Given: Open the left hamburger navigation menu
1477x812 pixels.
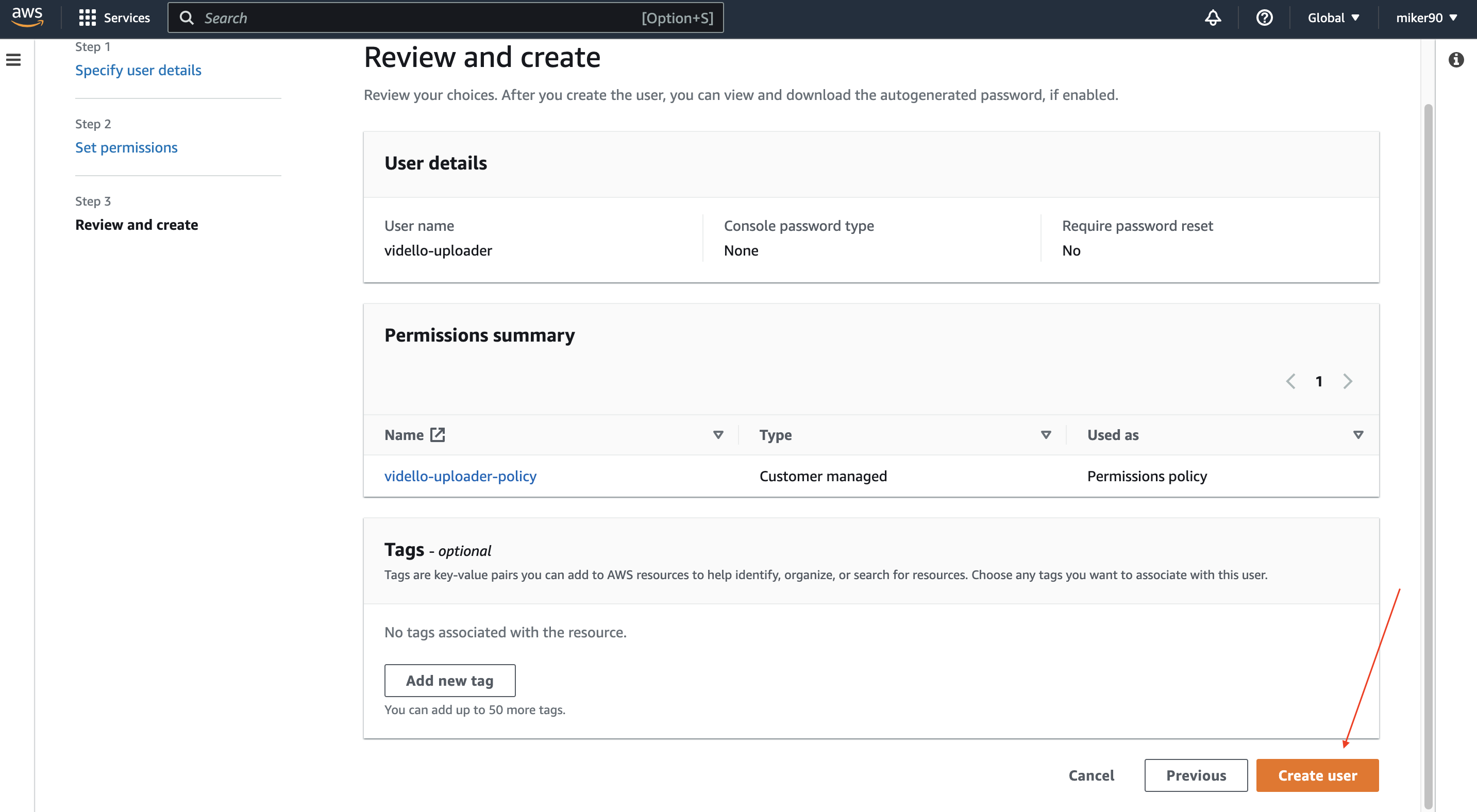Looking at the screenshot, I should [14, 60].
